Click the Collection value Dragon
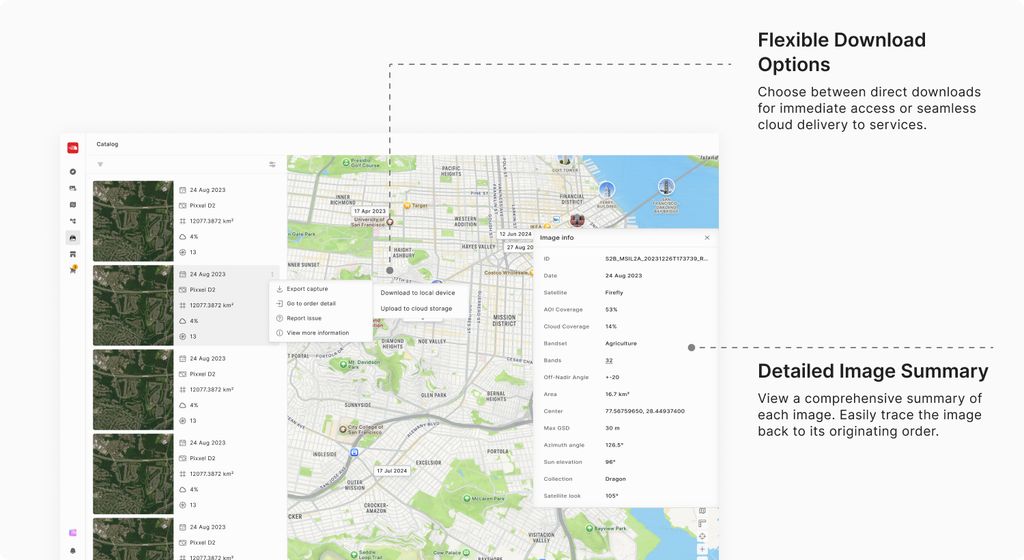 click(615, 479)
